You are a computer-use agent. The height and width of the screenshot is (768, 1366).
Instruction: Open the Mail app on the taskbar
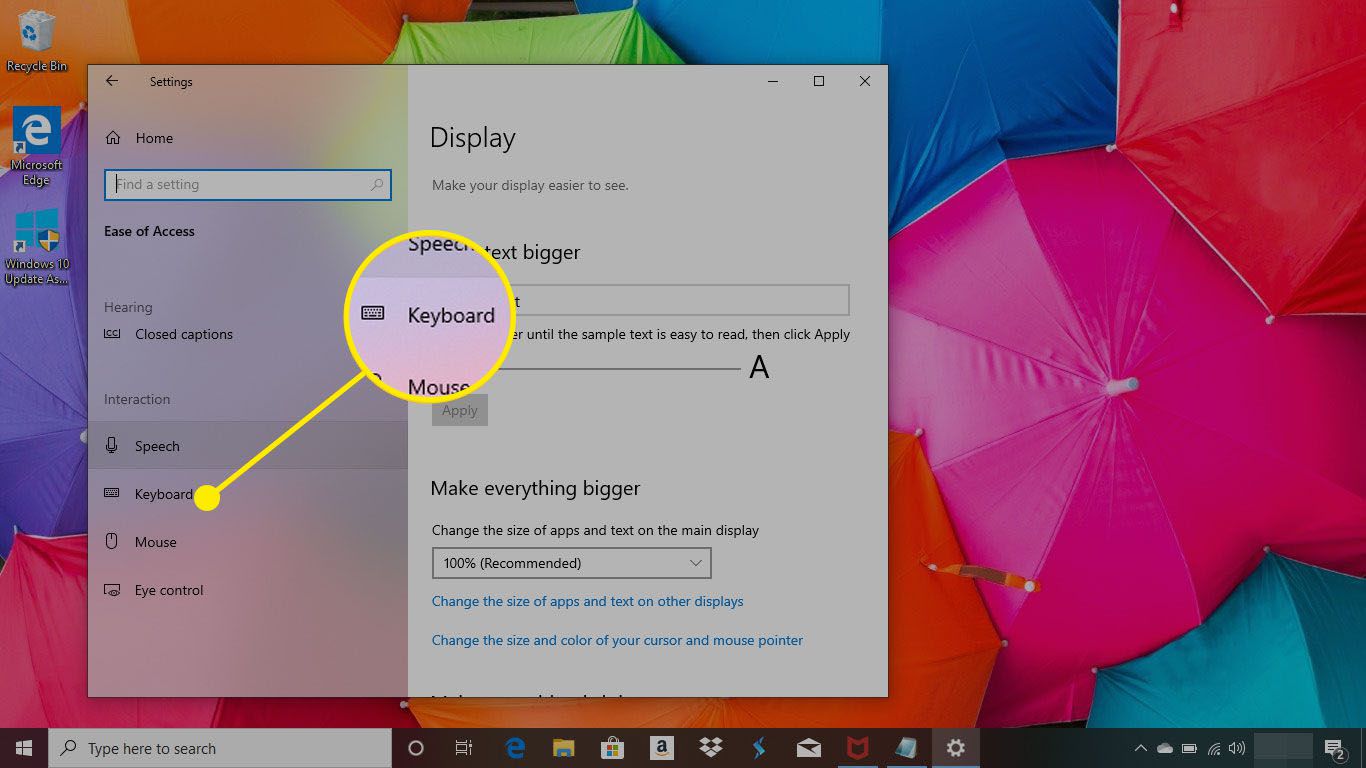click(809, 748)
